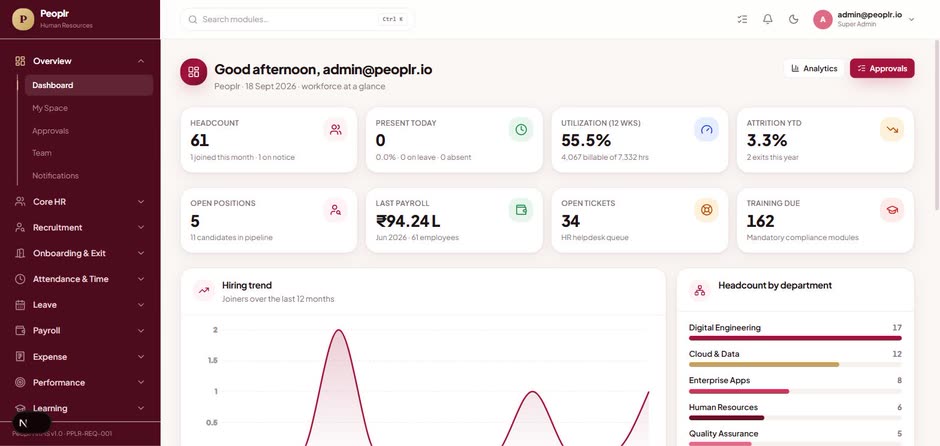Screen dimensions: 940x446
Task: Open Notifications in the sidebar
Action: (55, 176)
